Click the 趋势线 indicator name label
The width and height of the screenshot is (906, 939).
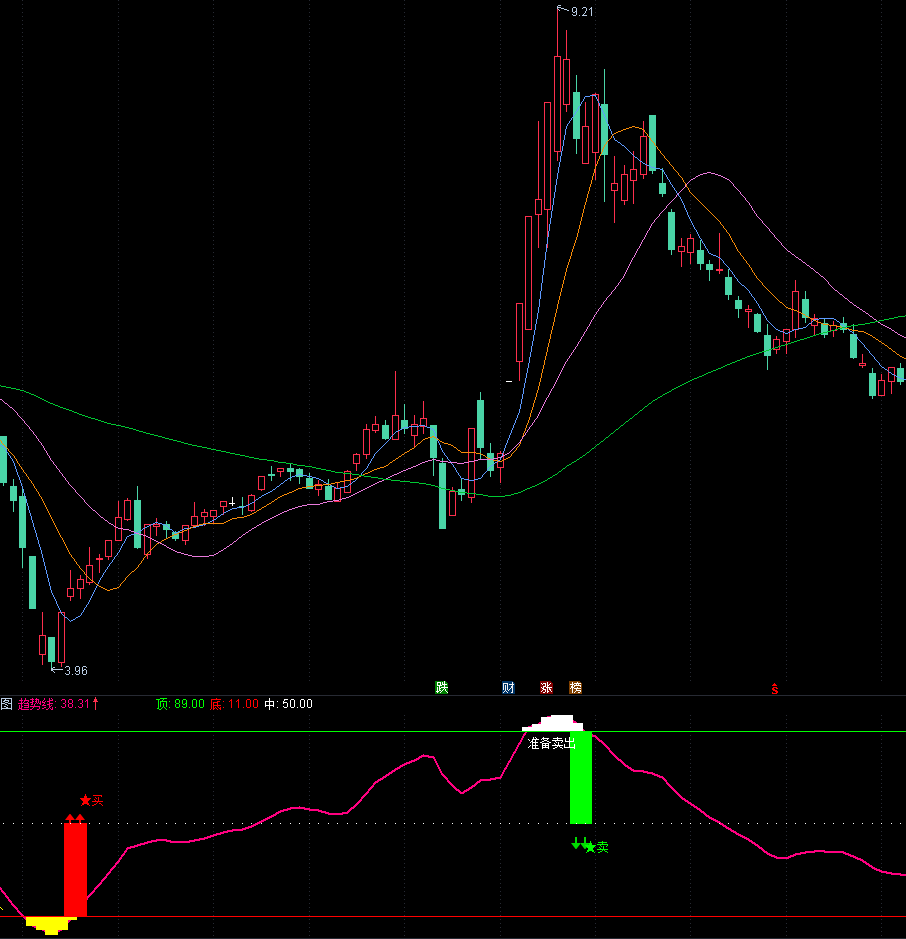tap(38, 704)
